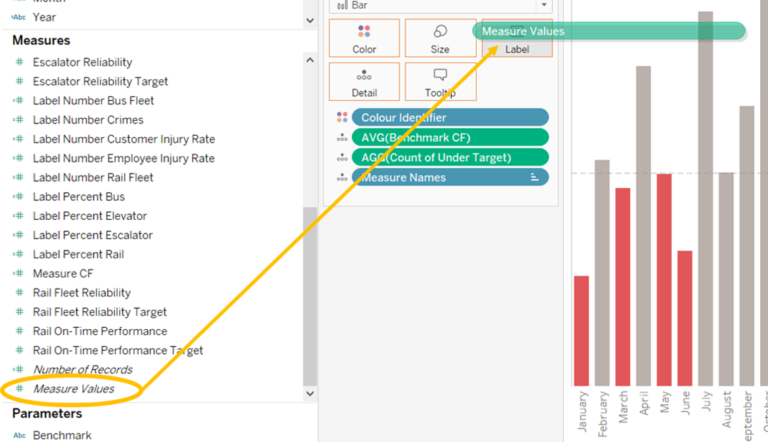Select Rail Fleet Reliability measure
This screenshot has height=442, width=768.
81,293
